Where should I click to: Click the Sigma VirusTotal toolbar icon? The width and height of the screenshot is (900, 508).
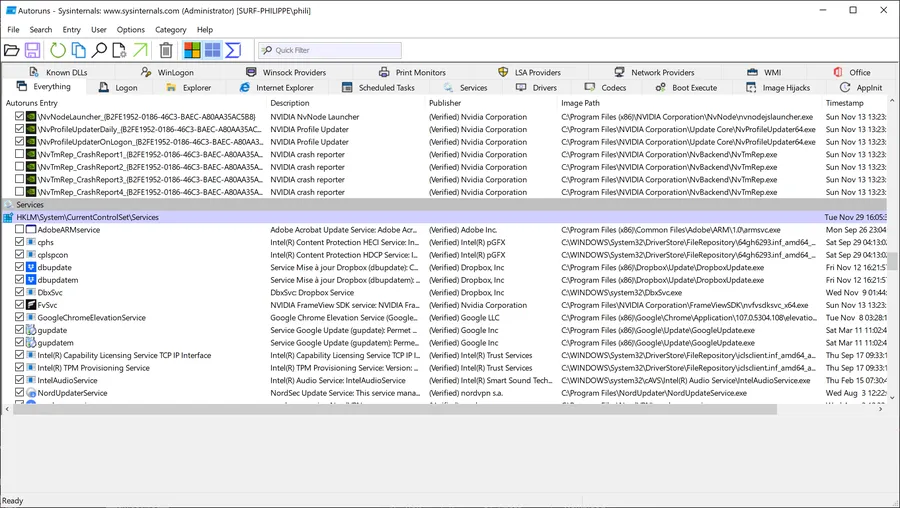click(x=232, y=51)
